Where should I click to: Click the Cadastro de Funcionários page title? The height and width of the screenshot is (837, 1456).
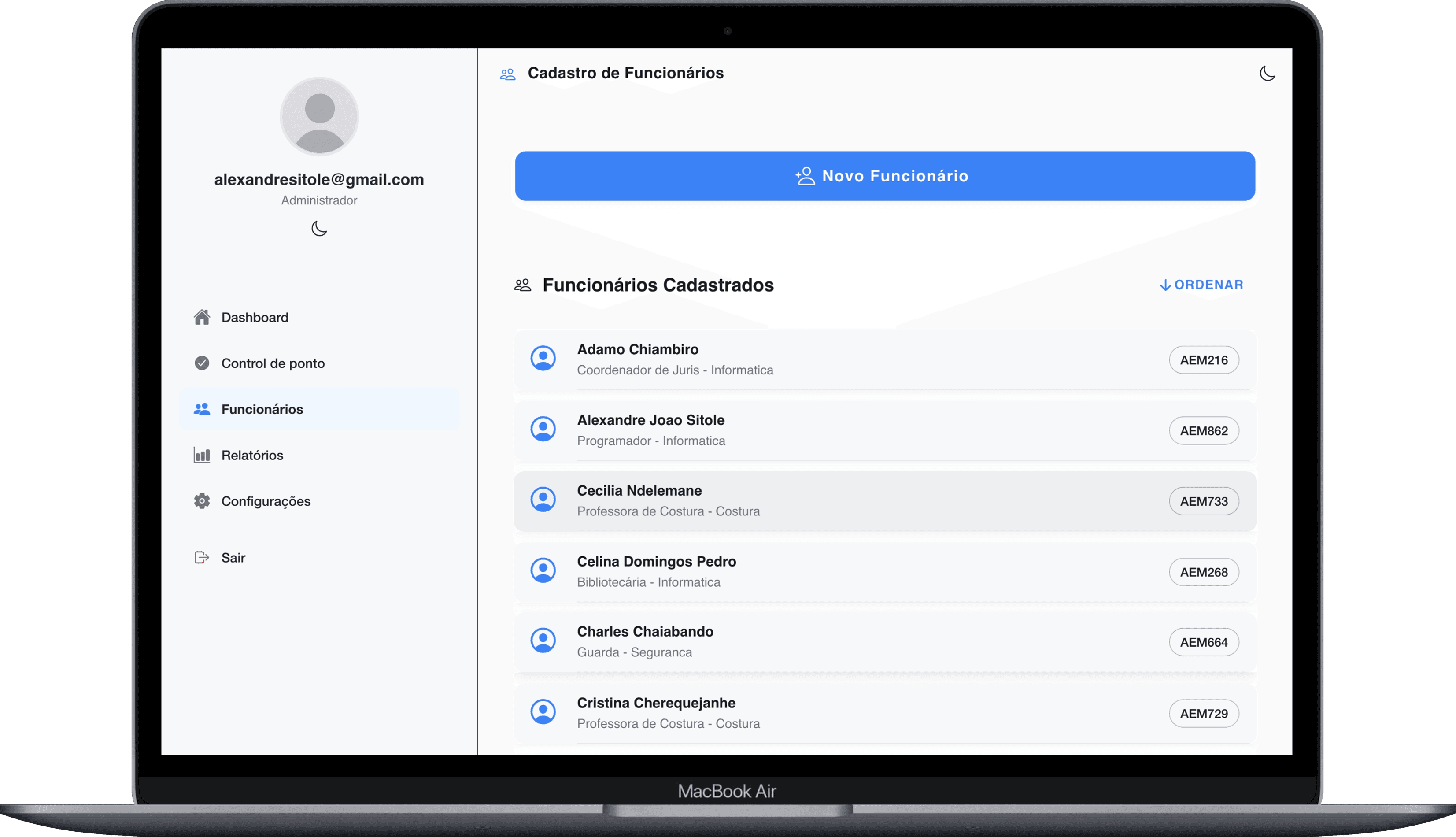626,73
